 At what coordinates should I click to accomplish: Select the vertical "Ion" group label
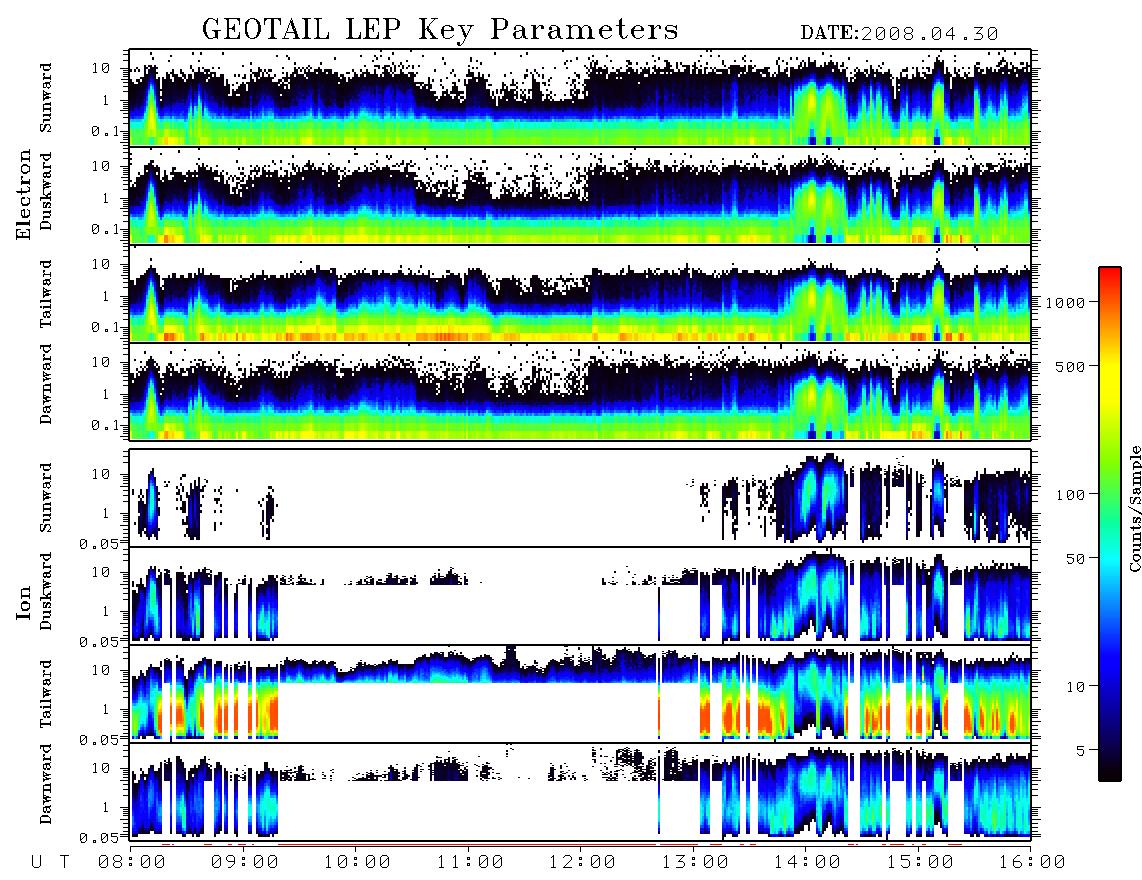[x=24, y=603]
